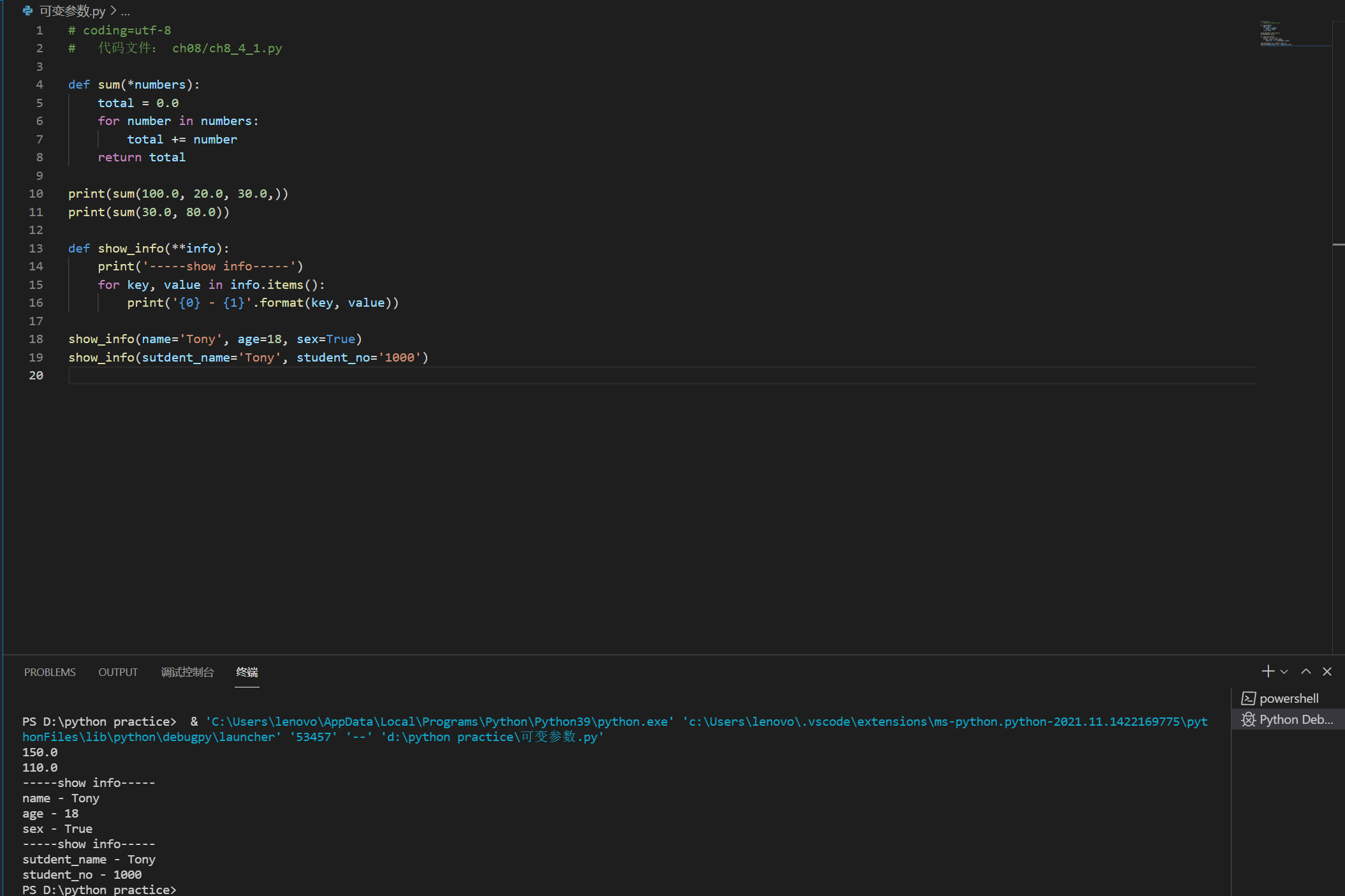
Task: Close the bottom panel with X icon
Action: point(1327,672)
